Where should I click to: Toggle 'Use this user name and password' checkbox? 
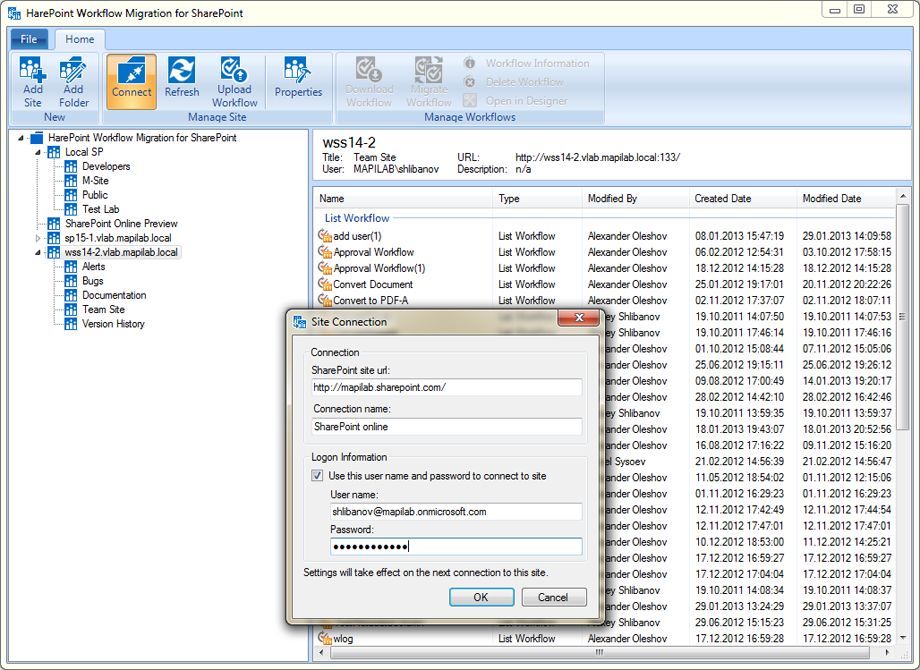tap(317, 476)
